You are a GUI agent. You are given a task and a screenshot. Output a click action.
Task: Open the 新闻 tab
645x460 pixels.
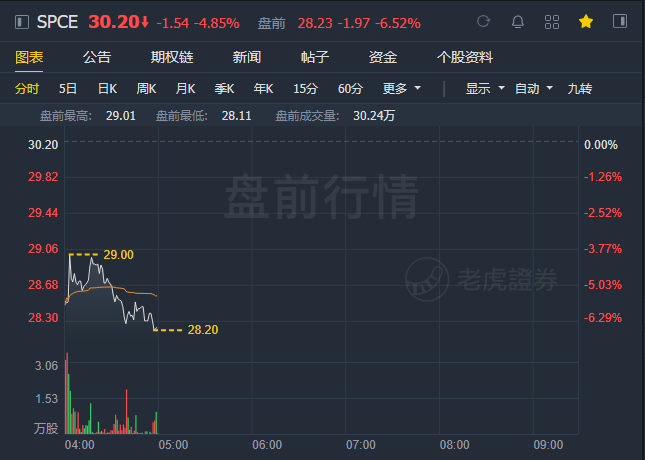tap(247, 57)
